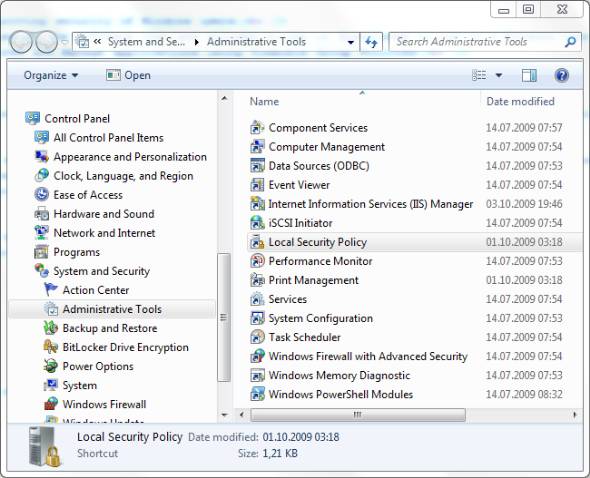Click the Task Scheduler clock icon
The image size is (590, 478).
pyautogui.click(x=257, y=337)
